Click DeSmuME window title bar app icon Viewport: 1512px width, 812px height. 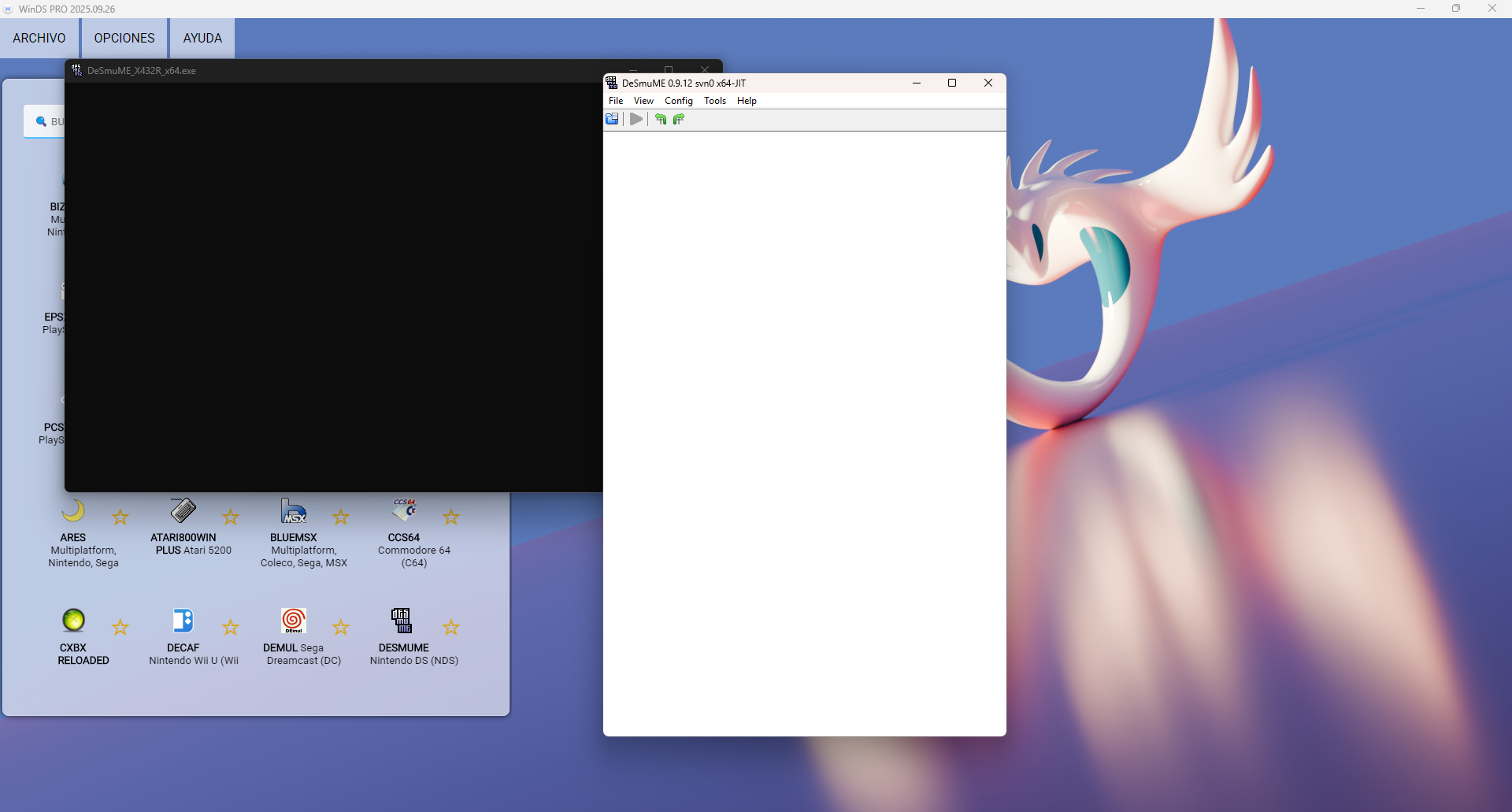click(612, 83)
